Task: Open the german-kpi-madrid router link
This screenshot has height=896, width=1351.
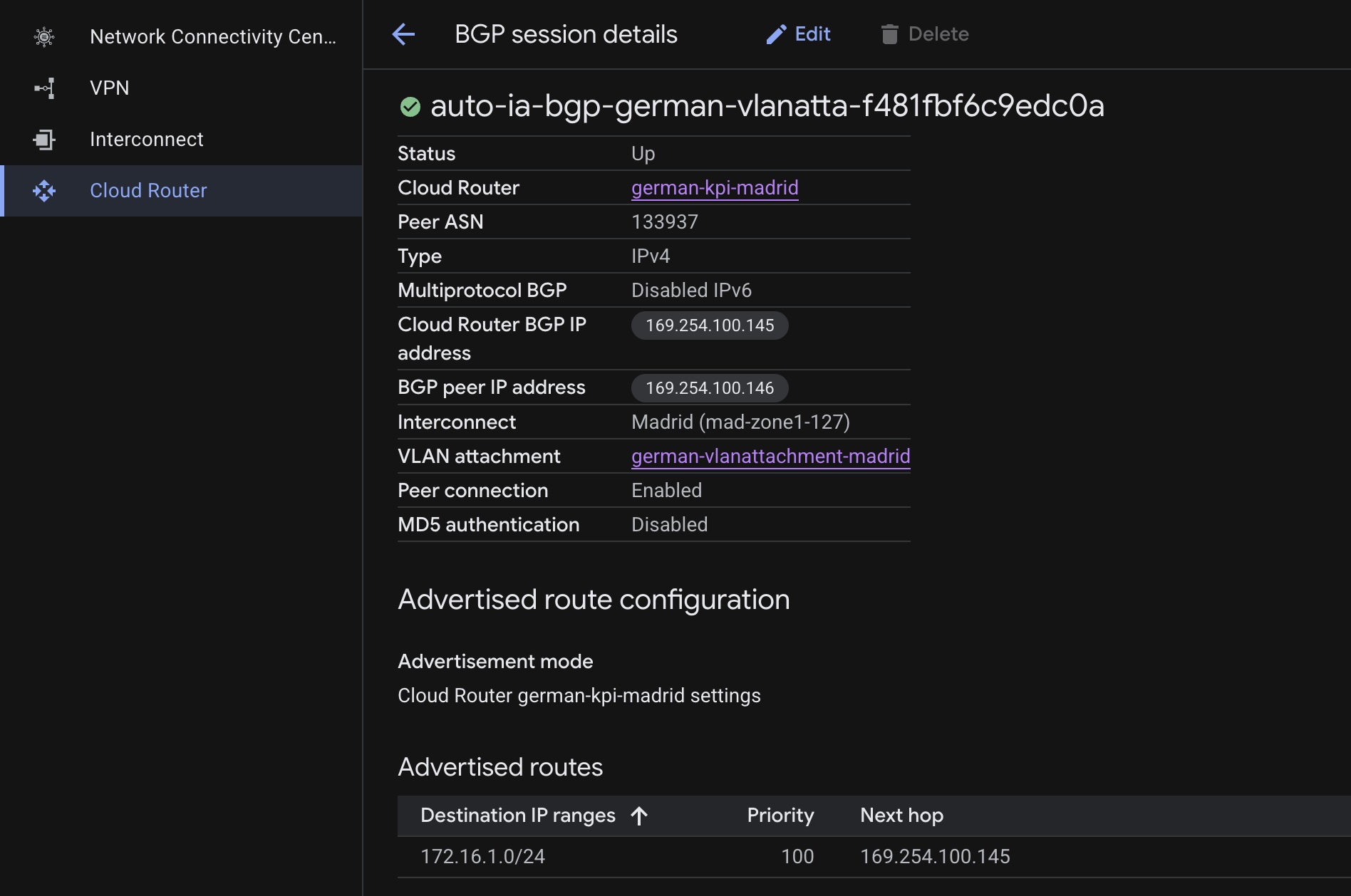Action: [715, 187]
